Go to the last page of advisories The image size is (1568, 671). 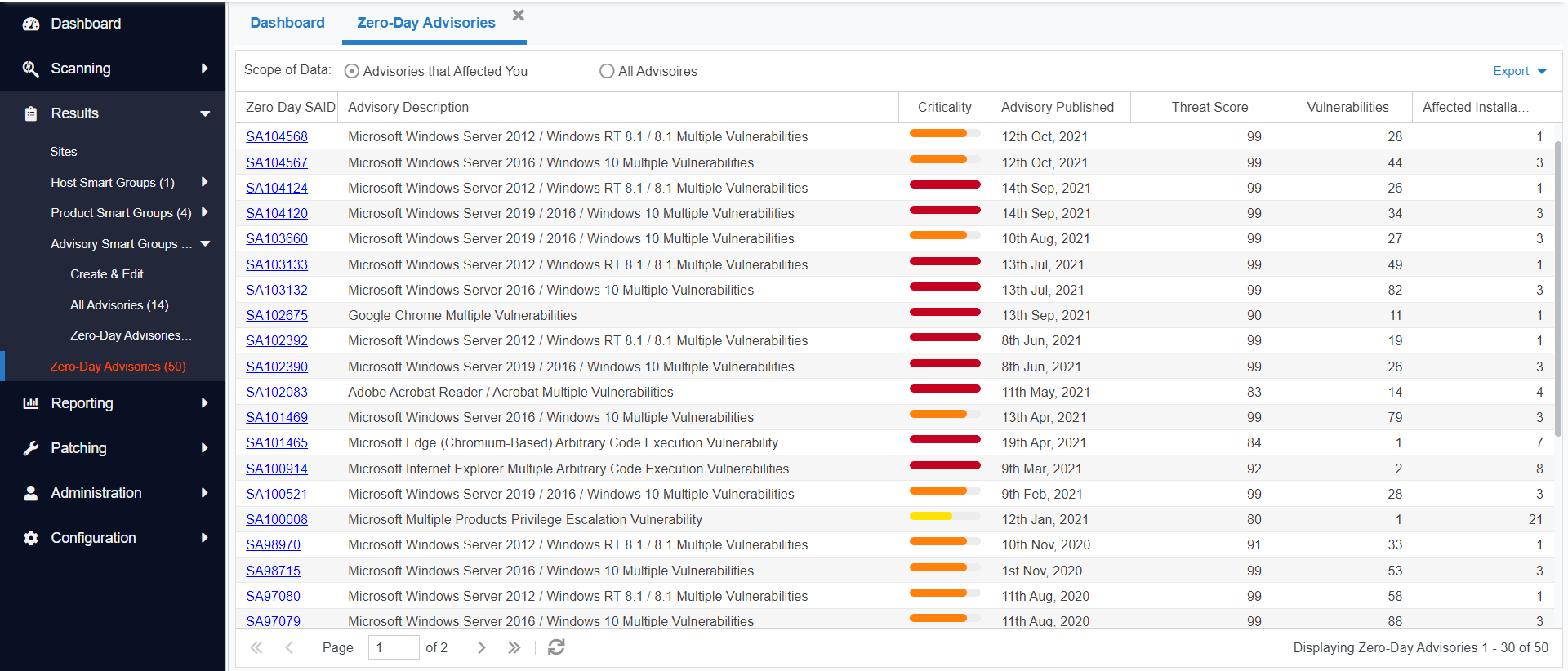pos(514,647)
